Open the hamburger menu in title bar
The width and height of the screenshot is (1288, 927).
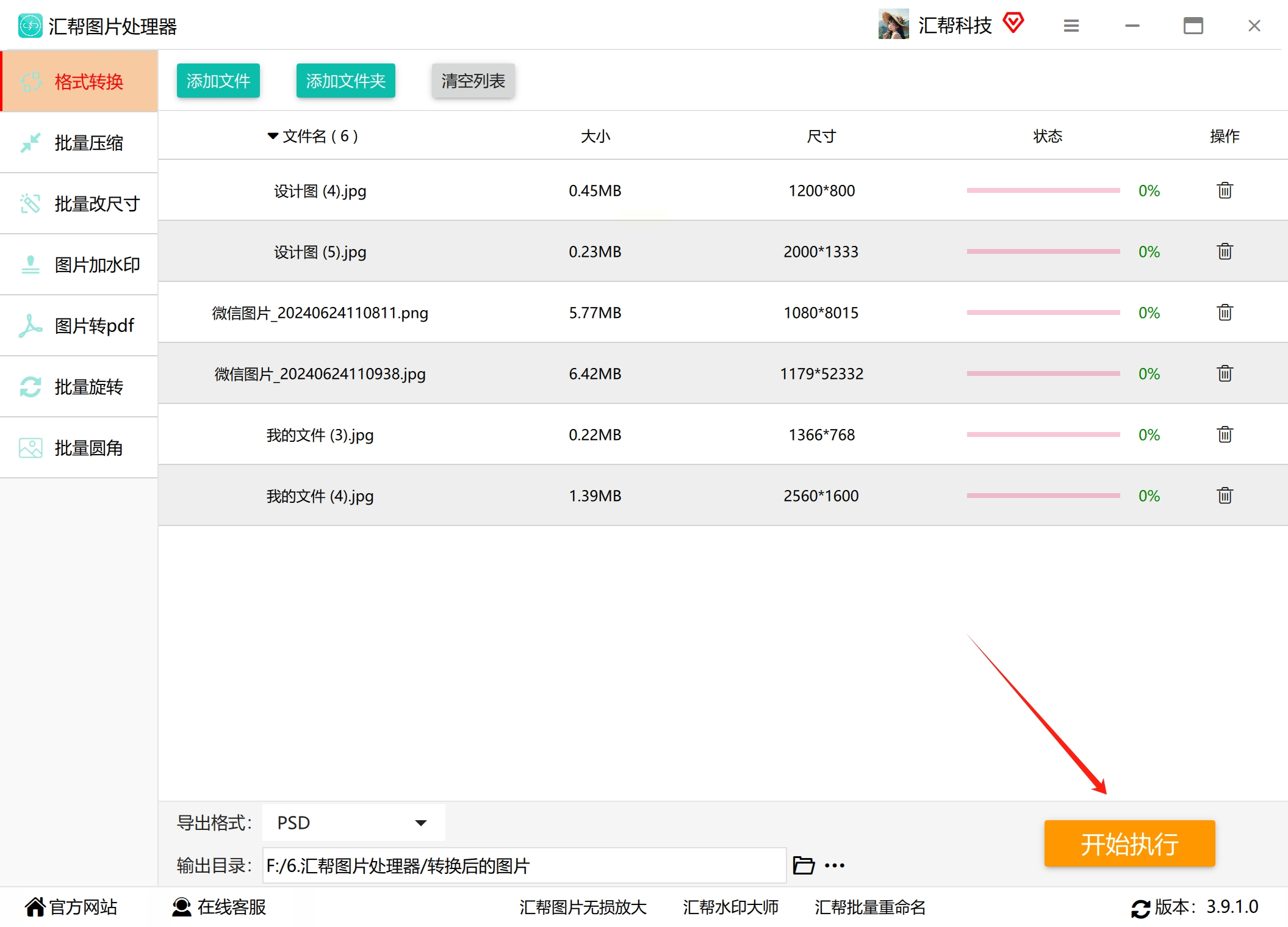click(x=1071, y=26)
